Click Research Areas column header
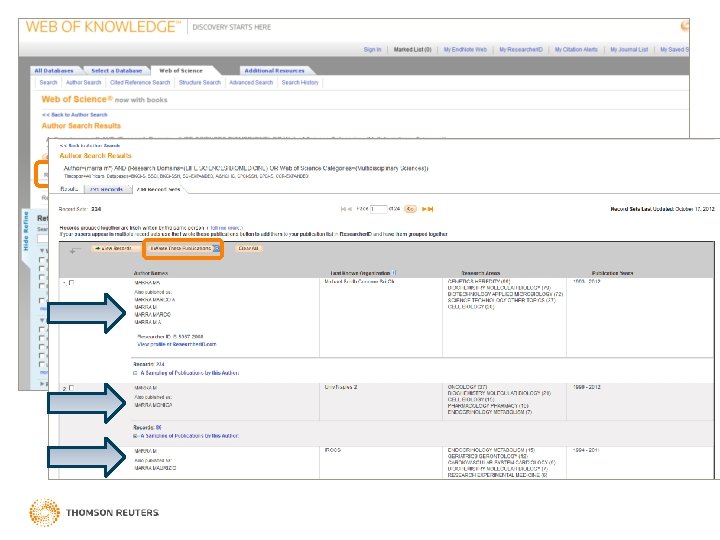Screen dimensions: 720x540 [481, 273]
